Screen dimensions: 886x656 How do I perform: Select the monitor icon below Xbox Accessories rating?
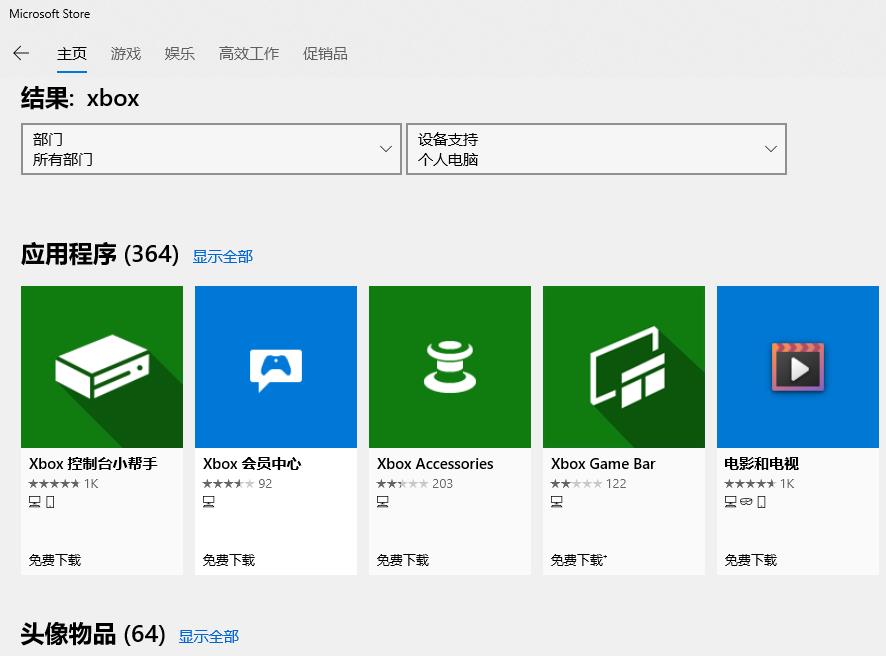tap(381, 501)
